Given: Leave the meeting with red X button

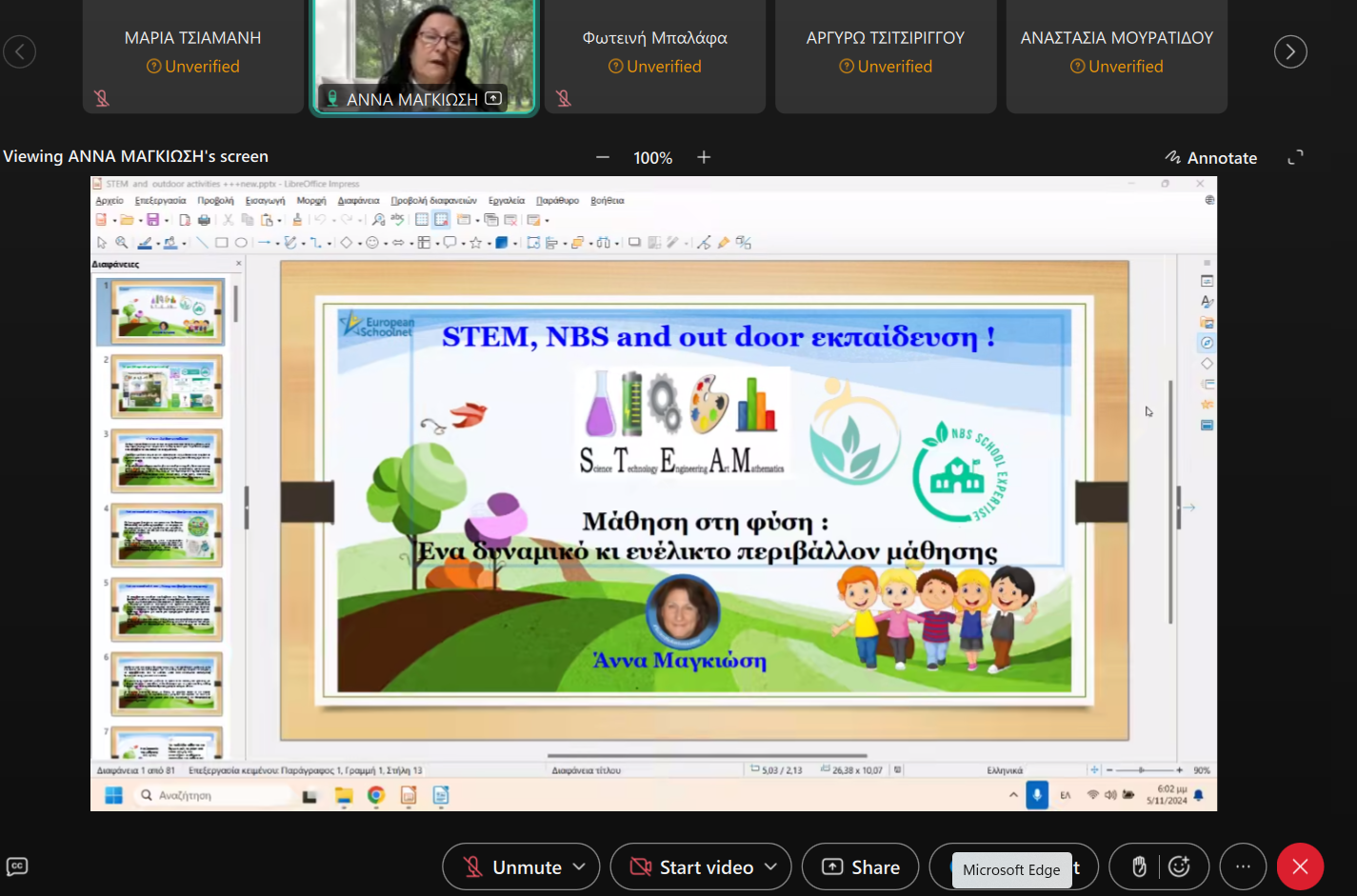Looking at the screenshot, I should click(x=1300, y=866).
